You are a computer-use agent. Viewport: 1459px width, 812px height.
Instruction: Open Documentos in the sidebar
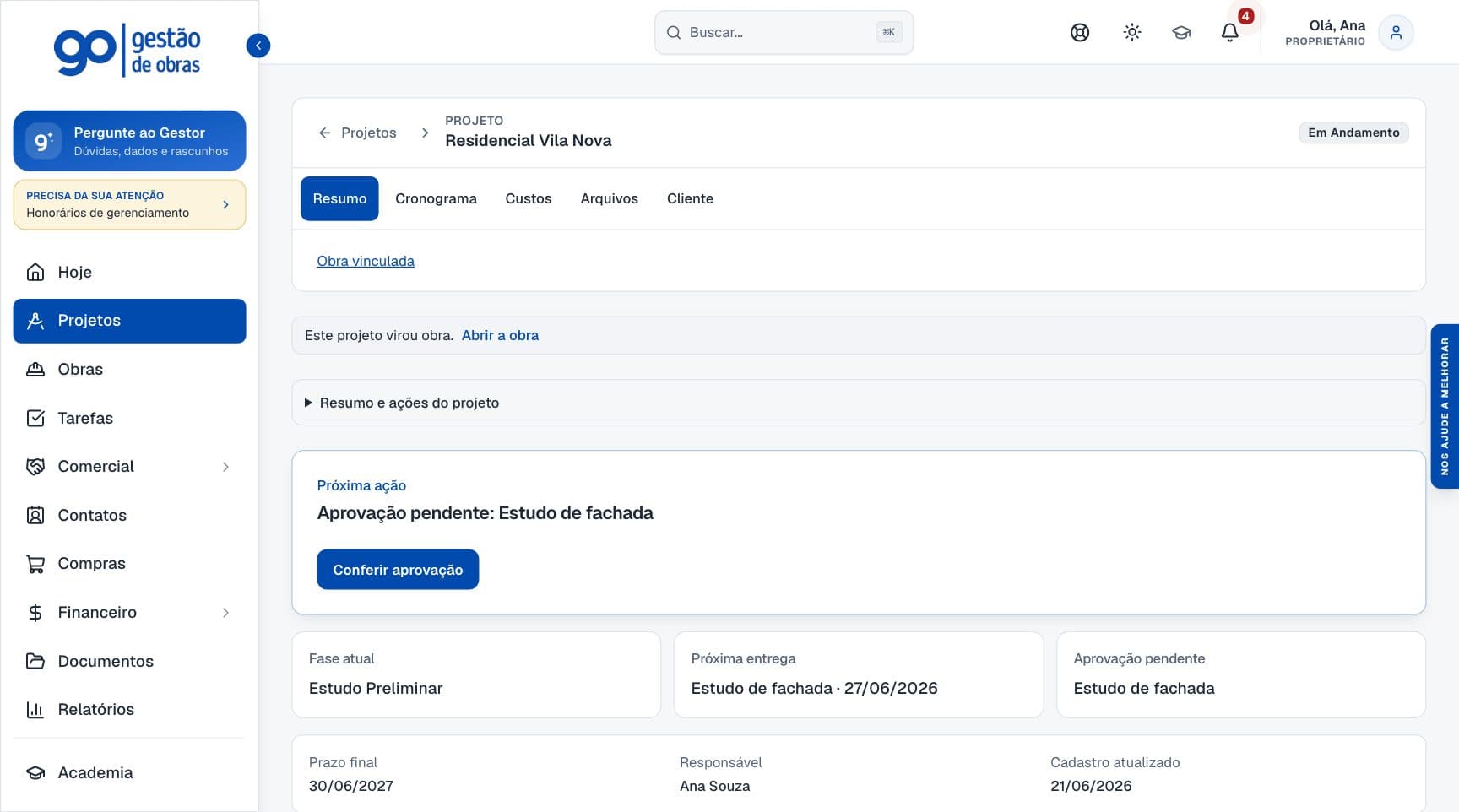click(x=129, y=661)
